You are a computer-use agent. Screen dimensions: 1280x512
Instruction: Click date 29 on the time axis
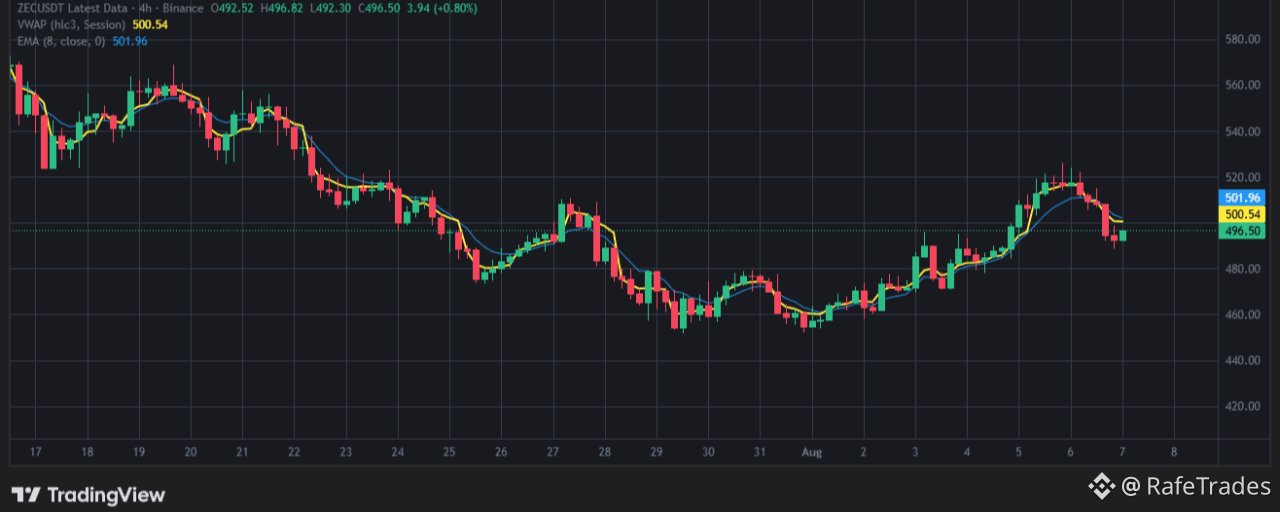tap(656, 451)
